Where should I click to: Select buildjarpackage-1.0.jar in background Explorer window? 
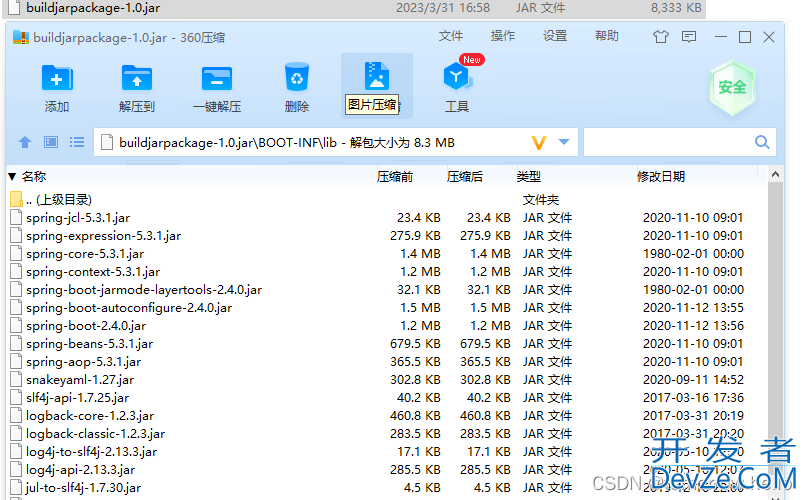tap(354, 8)
